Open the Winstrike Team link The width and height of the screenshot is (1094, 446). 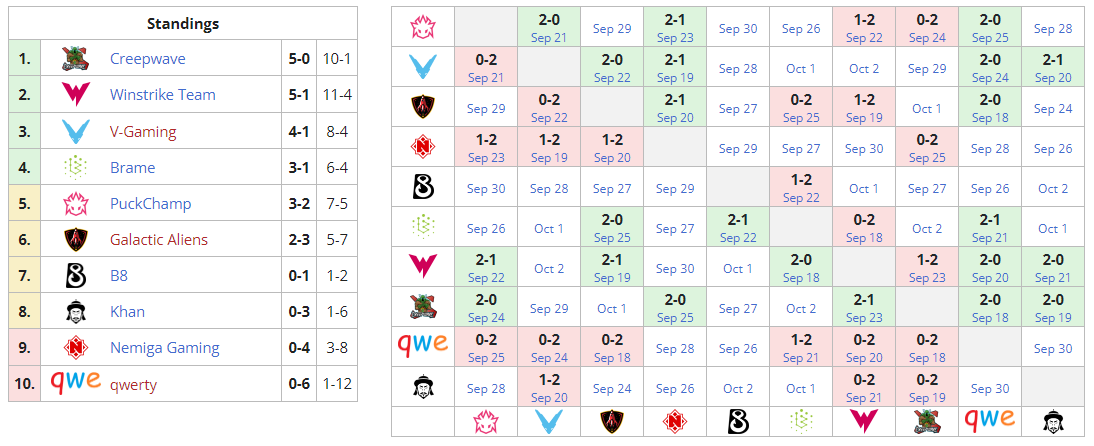[162, 95]
